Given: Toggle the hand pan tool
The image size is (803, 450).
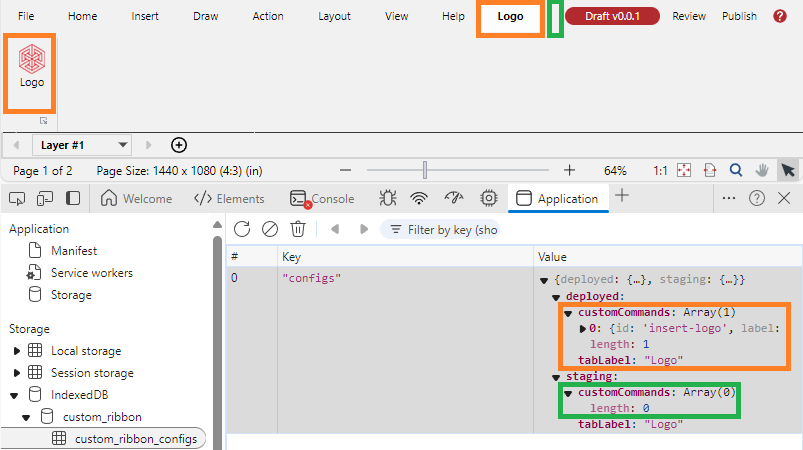Looking at the screenshot, I should (761, 171).
